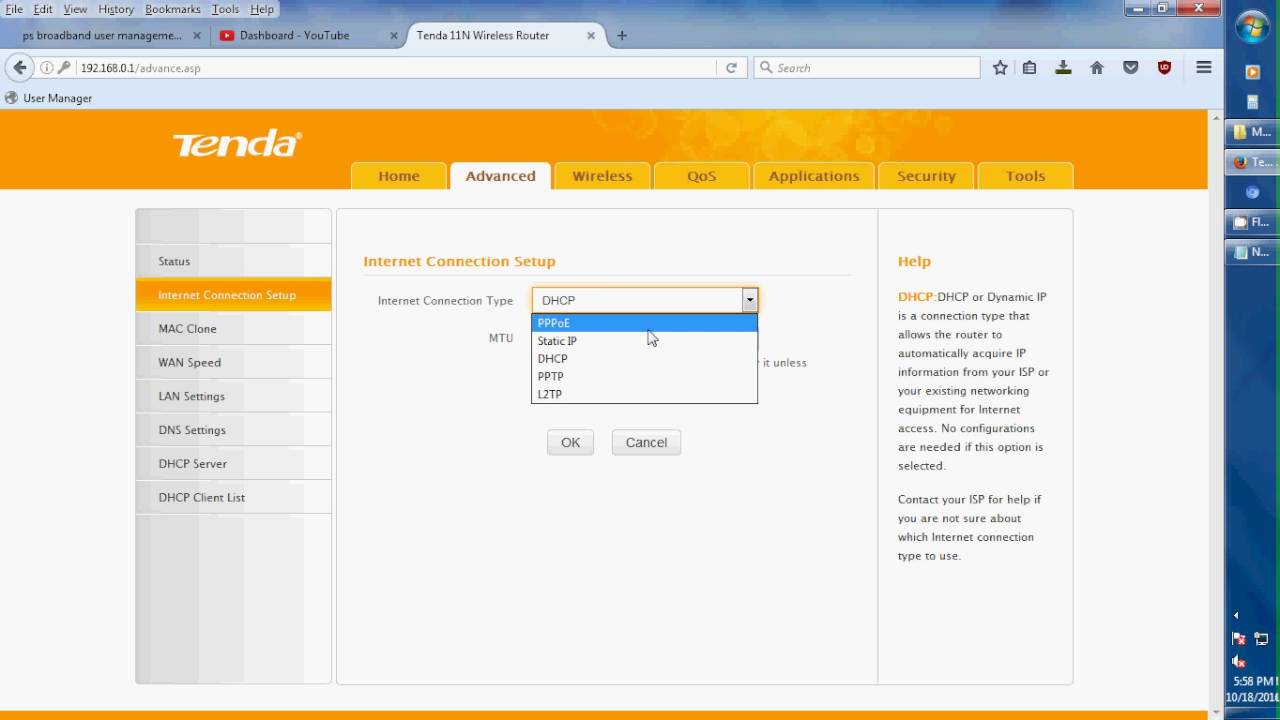
Task: Open the uBlock Origin shield icon
Action: (x=1164, y=68)
